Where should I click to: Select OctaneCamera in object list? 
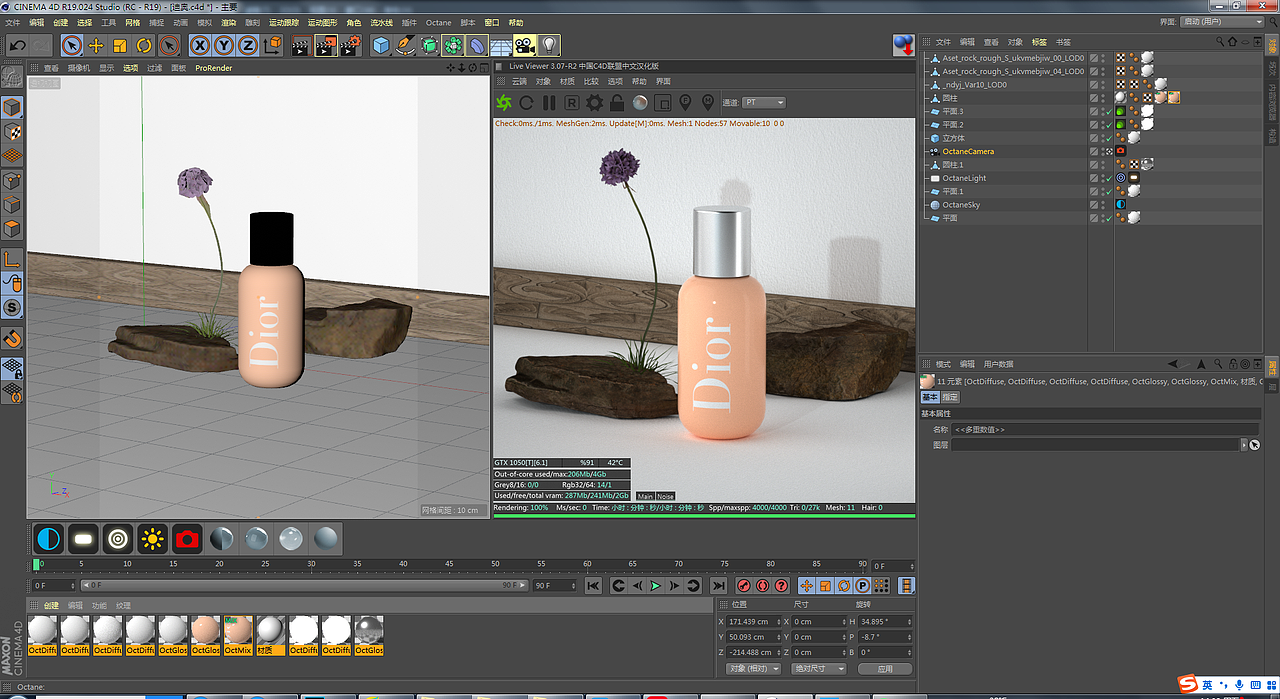coord(968,151)
